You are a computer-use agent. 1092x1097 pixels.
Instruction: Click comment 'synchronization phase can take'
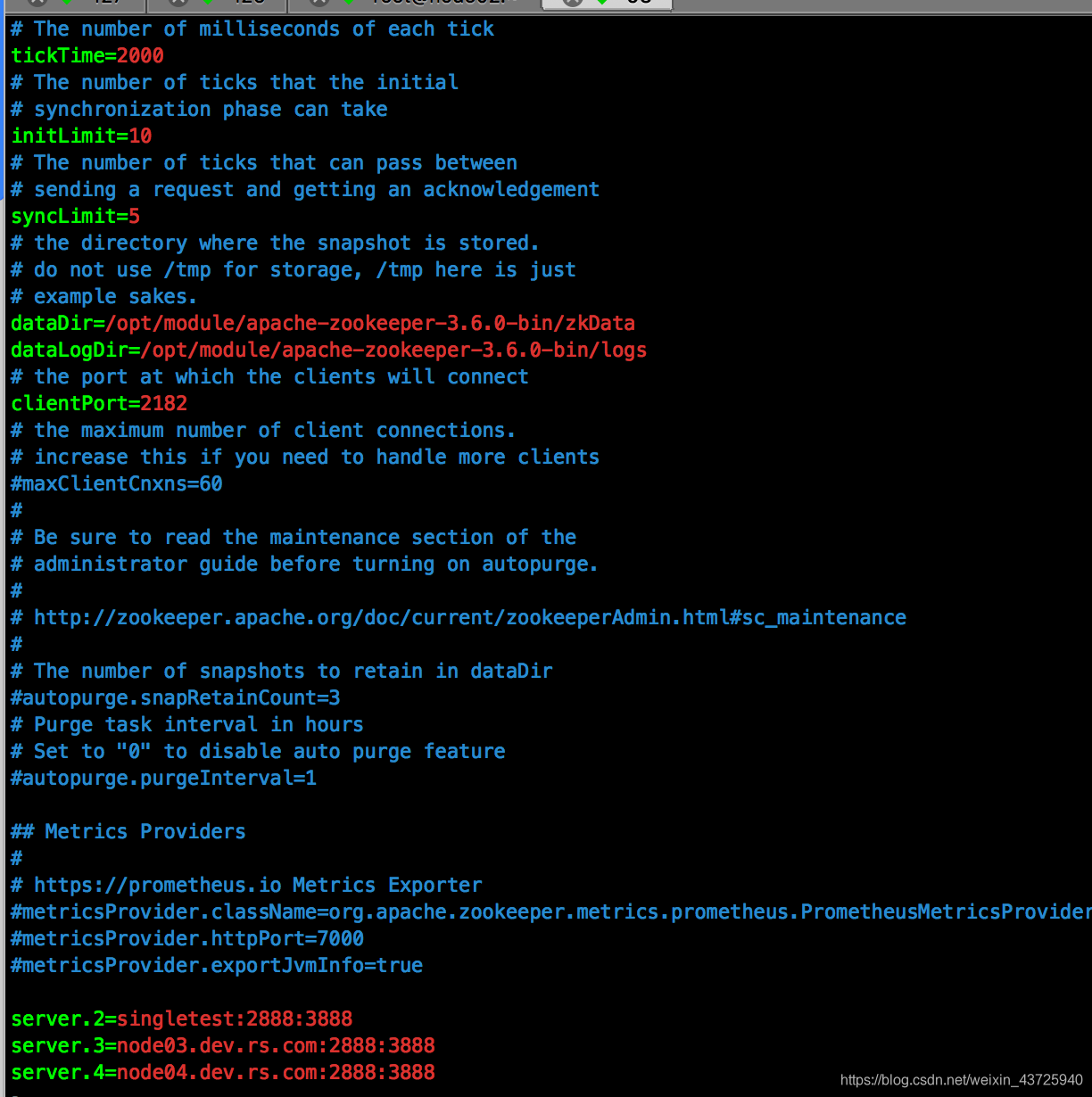click(x=199, y=109)
